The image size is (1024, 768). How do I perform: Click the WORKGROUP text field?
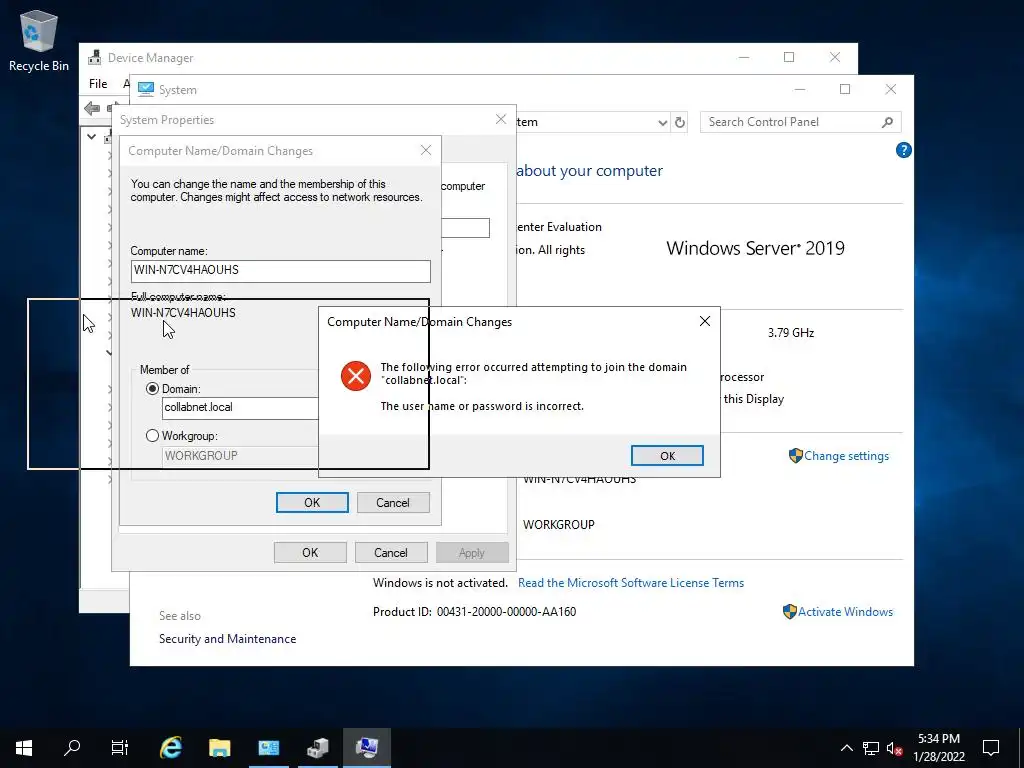coord(240,456)
